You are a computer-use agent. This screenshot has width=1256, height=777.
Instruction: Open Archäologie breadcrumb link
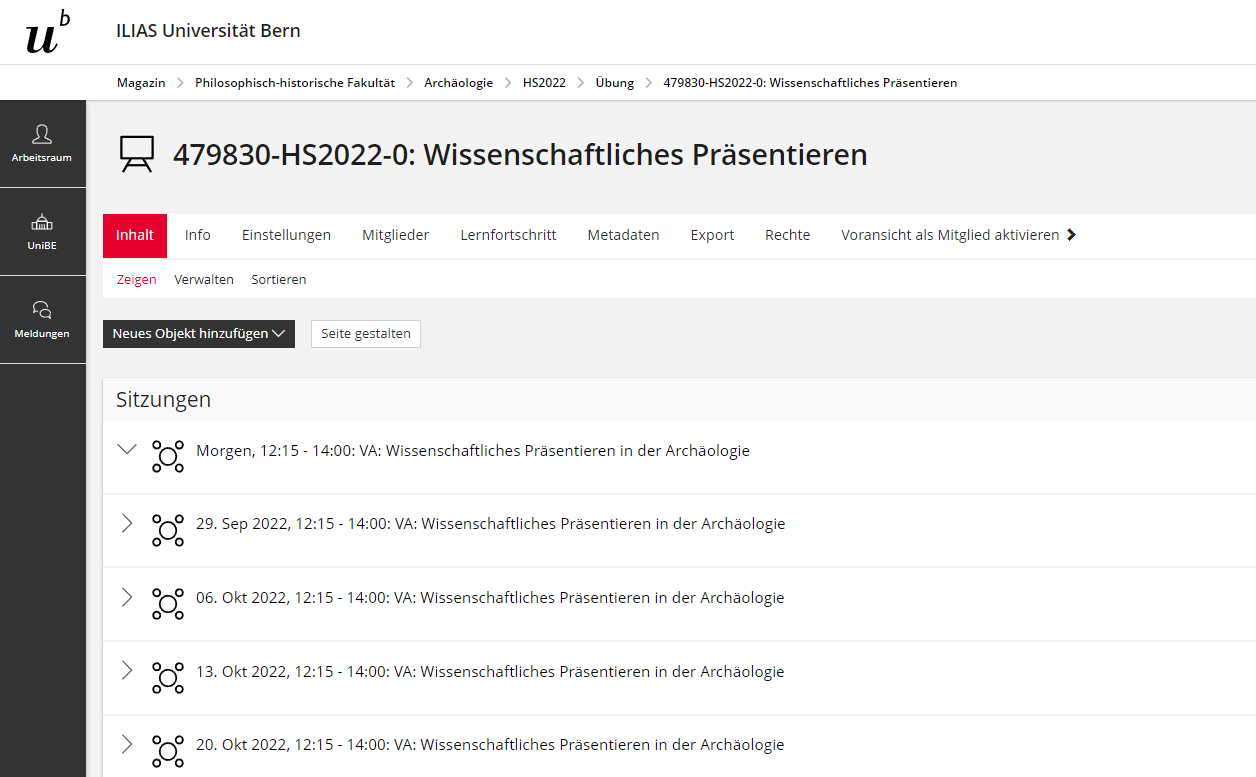coord(459,83)
